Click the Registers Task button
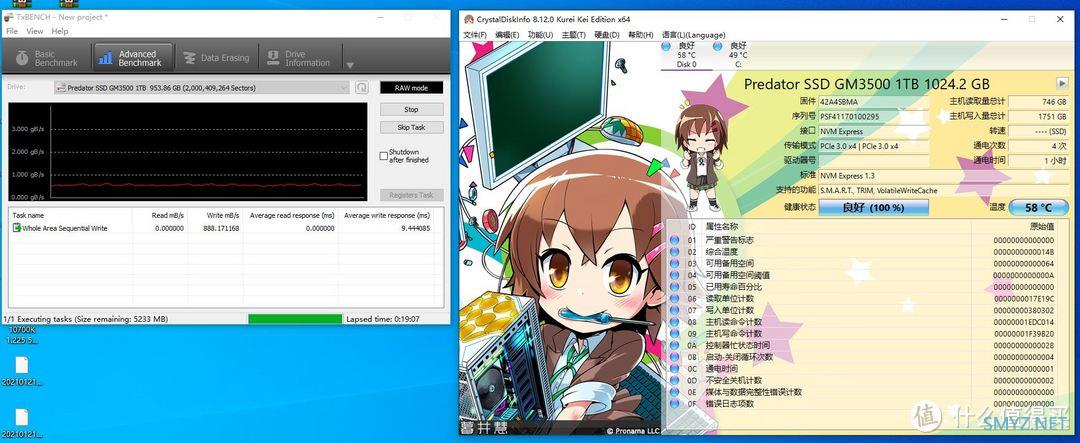 [411, 195]
